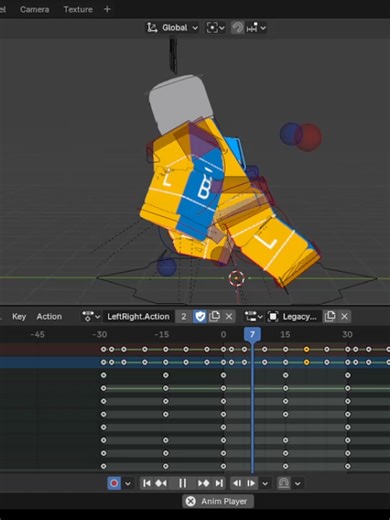Open the frame step options dropdown
Image resolution: width=390 pixels, height=520 pixels.
click(x=265, y=483)
